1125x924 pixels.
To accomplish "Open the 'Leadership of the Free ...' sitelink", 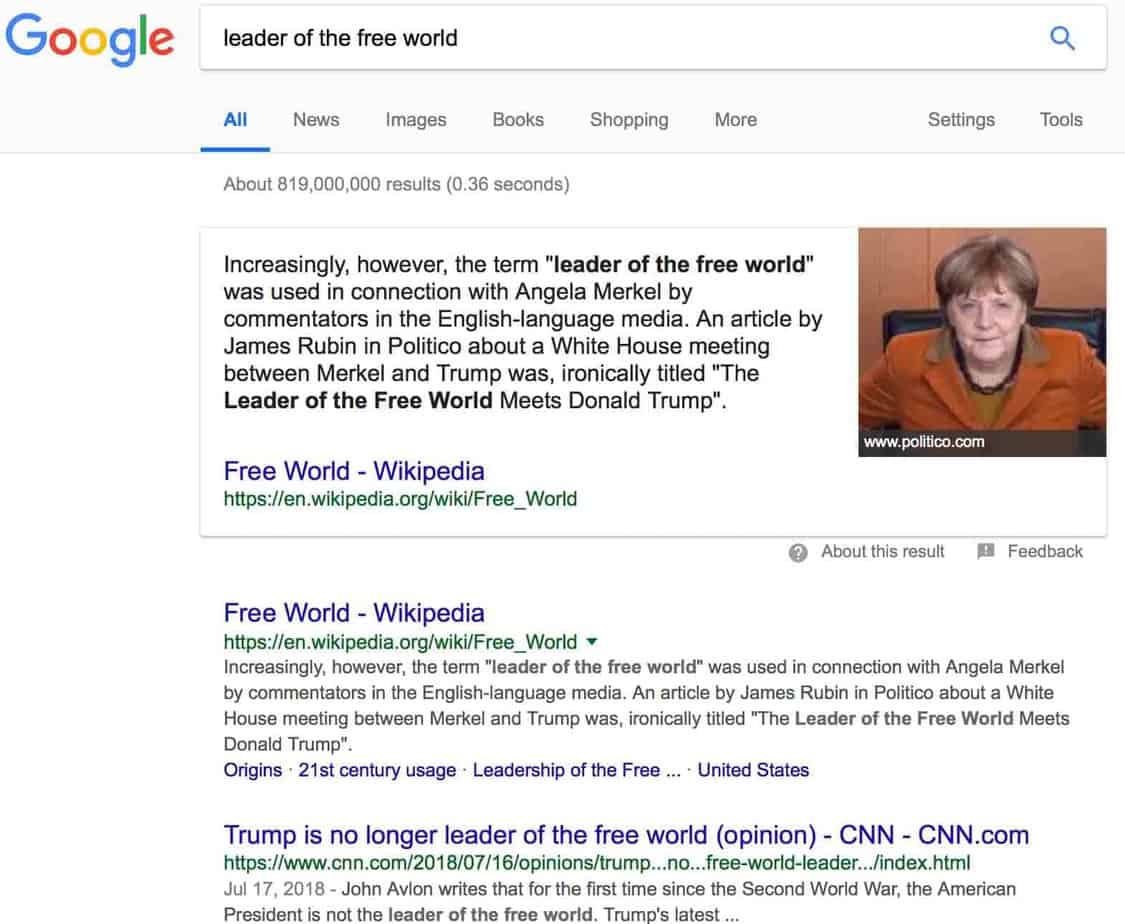I will pos(577,770).
